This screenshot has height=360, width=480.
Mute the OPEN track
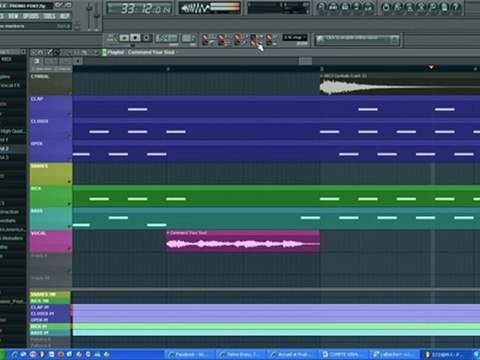pos(69,159)
